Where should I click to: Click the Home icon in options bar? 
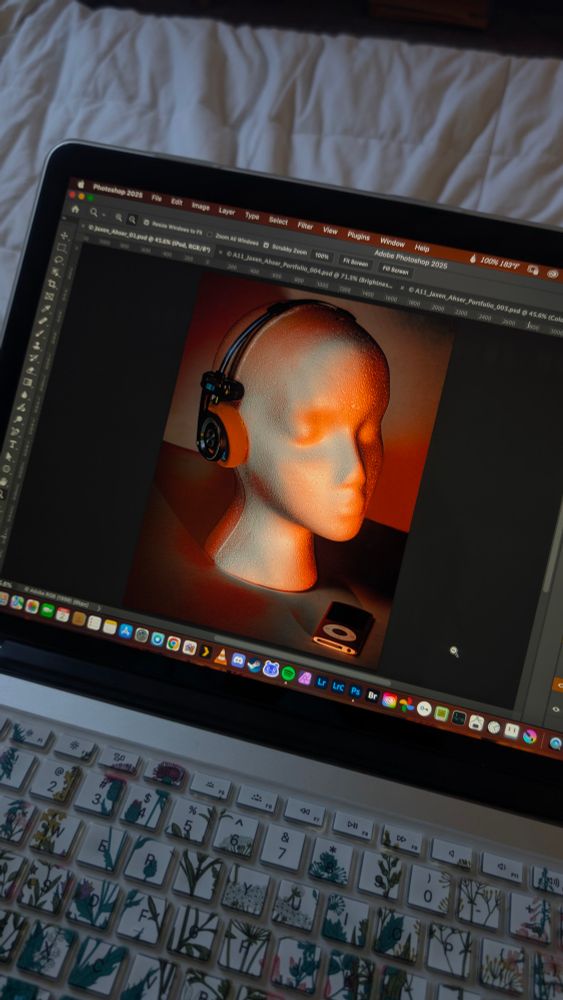[75, 209]
